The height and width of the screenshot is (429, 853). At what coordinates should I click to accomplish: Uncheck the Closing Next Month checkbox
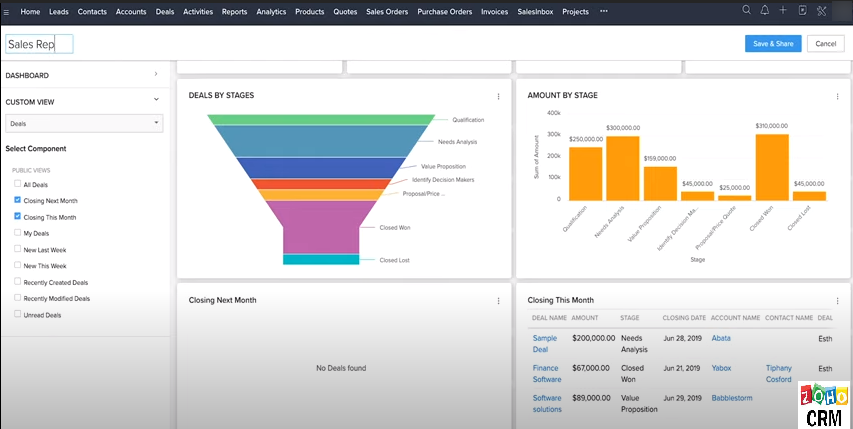18,201
